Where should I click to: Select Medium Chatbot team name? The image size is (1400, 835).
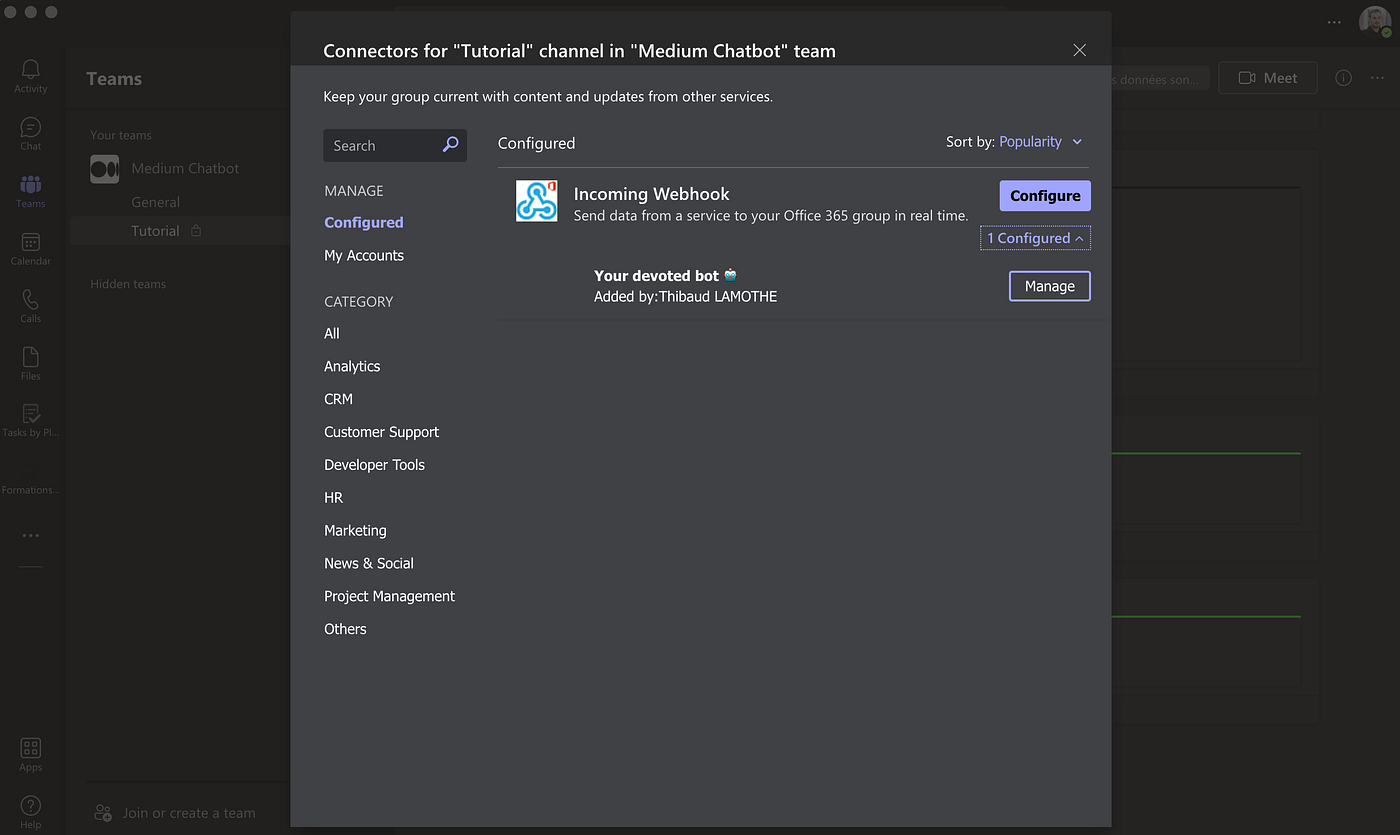click(185, 169)
